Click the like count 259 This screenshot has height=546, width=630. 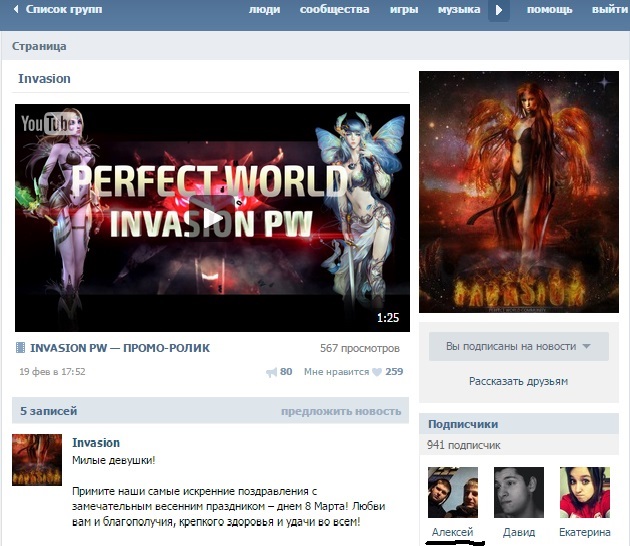pos(394,371)
